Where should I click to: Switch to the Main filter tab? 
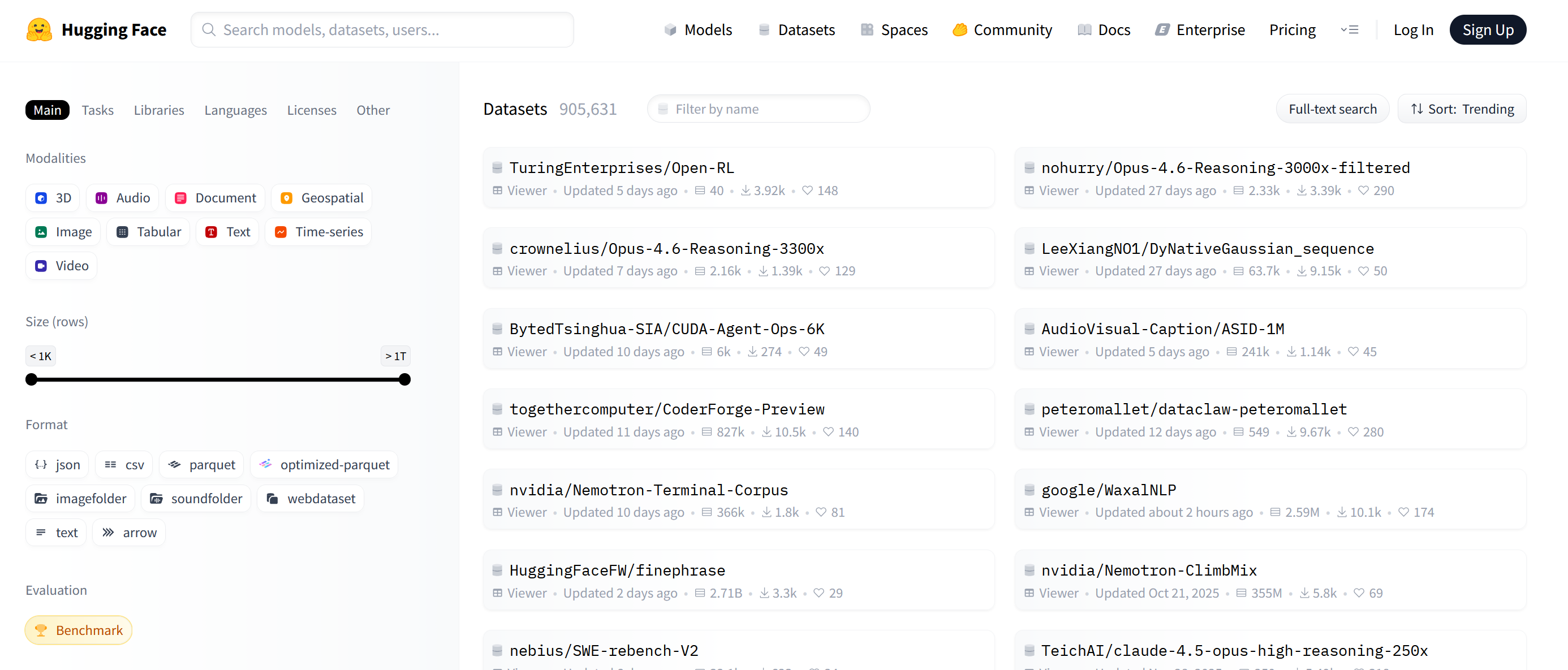click(48, 110)
